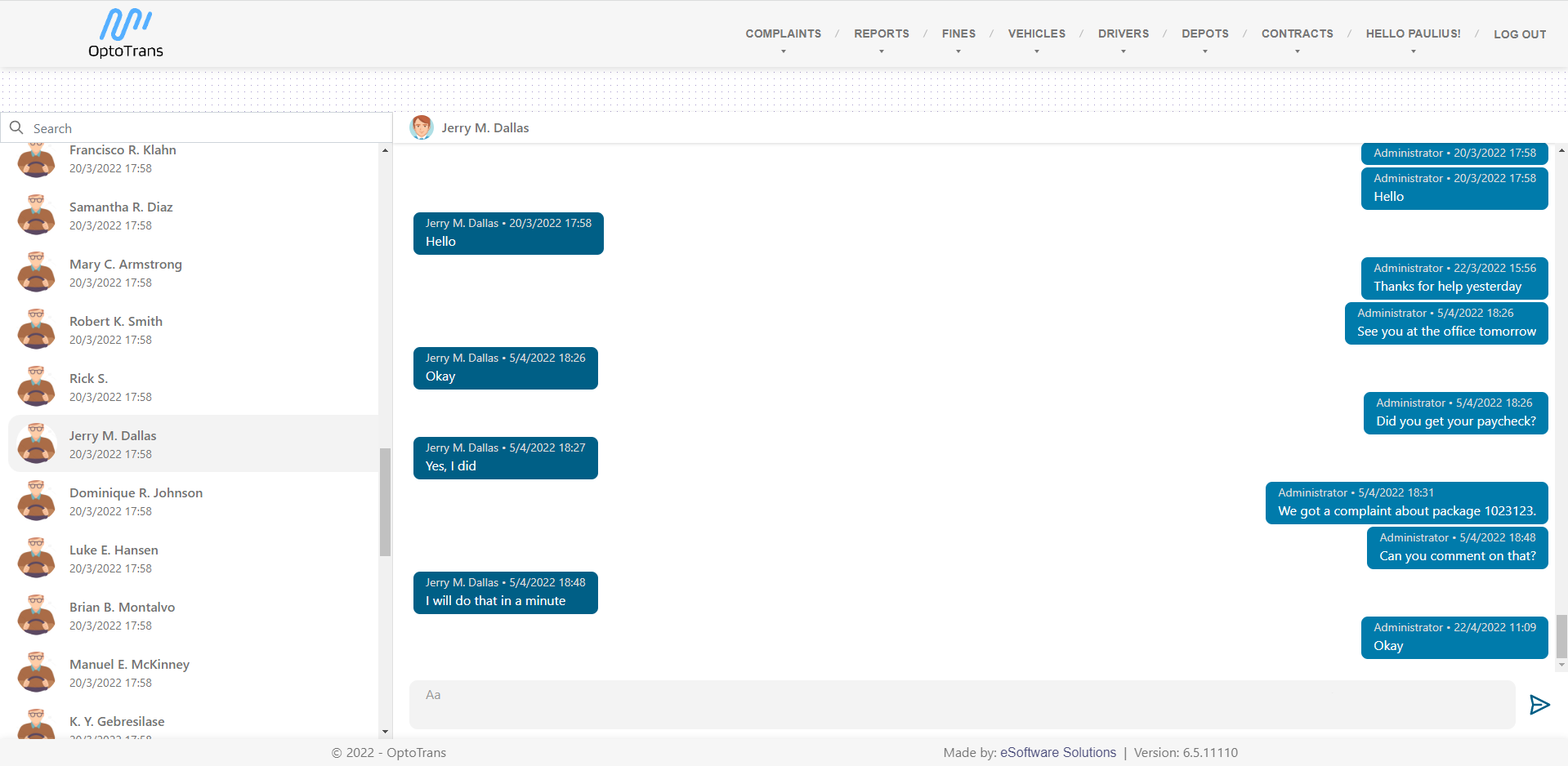Click the search magnifier icon
This screenshot has height=766, width=1568.
coord(16,128)
